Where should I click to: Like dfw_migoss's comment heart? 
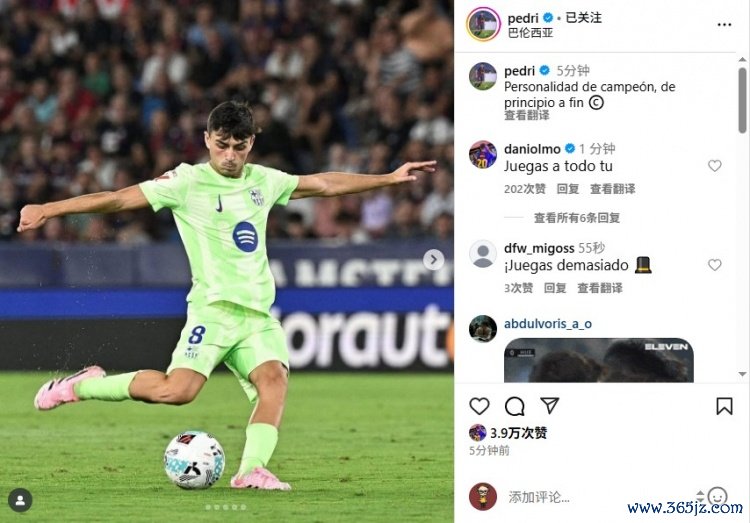tap(715, 265)
